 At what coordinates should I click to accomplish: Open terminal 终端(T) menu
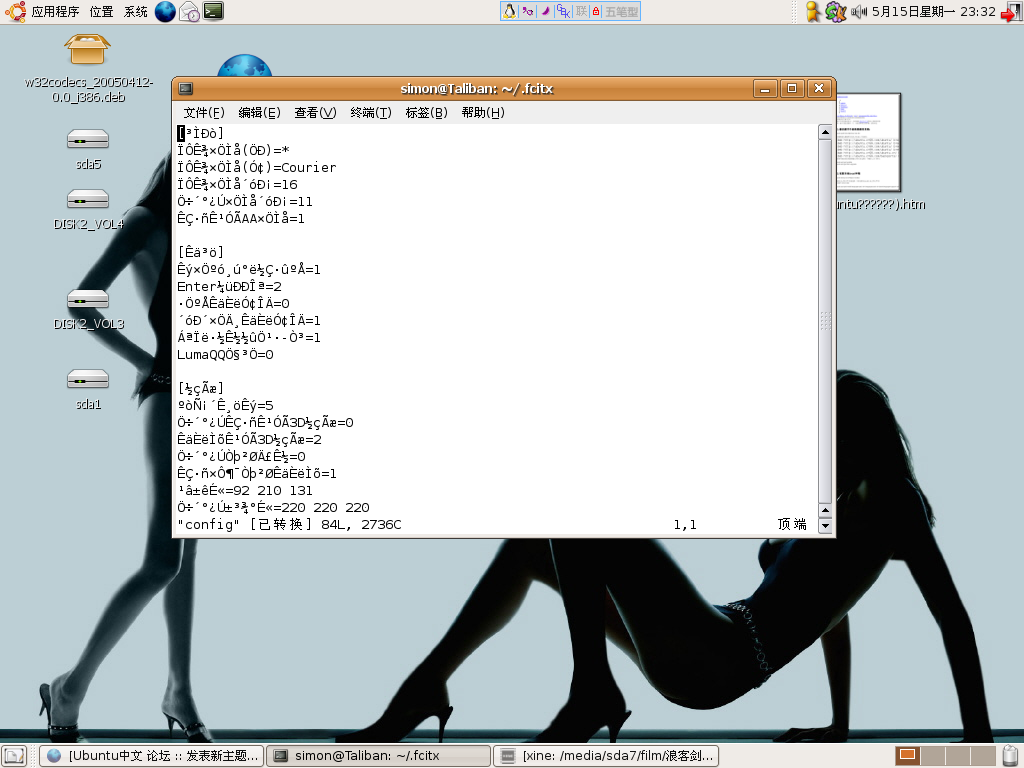tap(370, 112)
